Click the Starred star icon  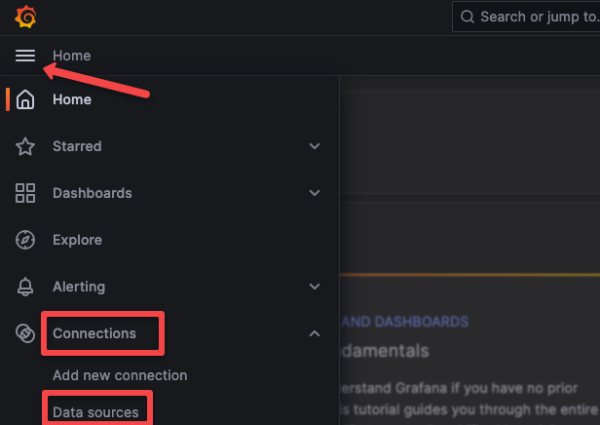coord(25,146)
